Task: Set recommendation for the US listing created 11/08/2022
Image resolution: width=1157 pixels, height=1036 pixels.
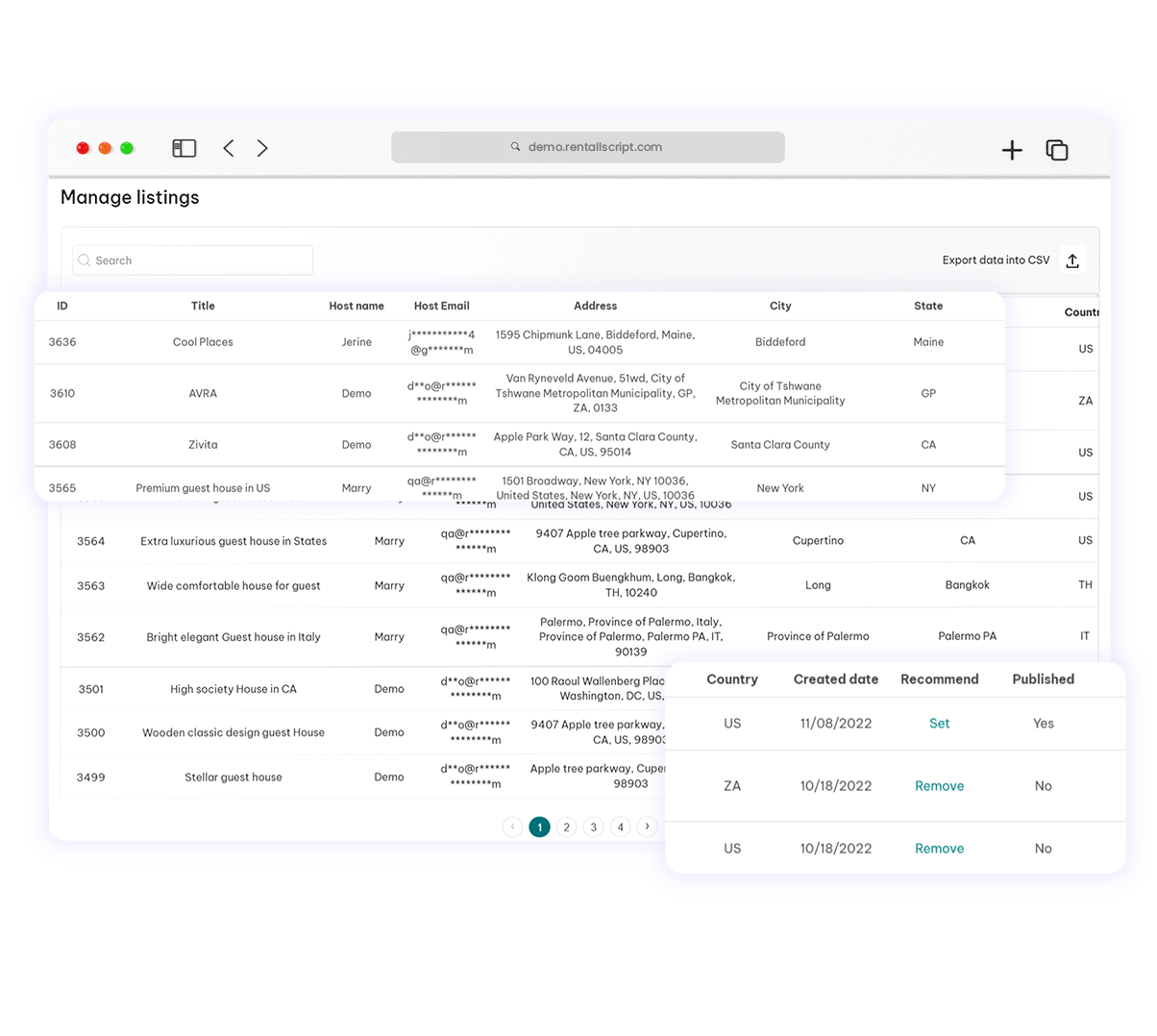Action: (x=939, y=724)
